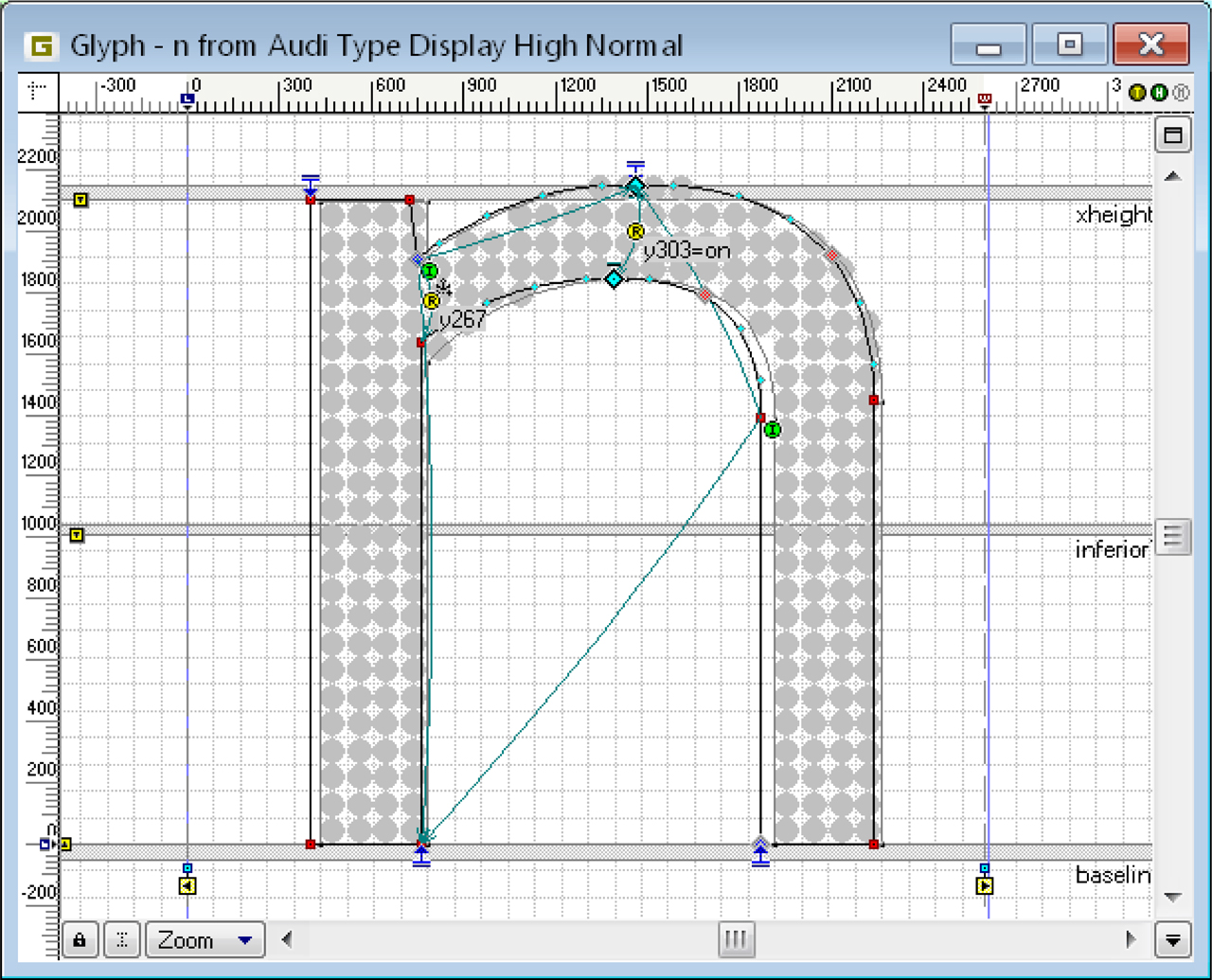Click the vertical scrollbar up arrow
The image size is (1212, 980).
pos(1172,176)
